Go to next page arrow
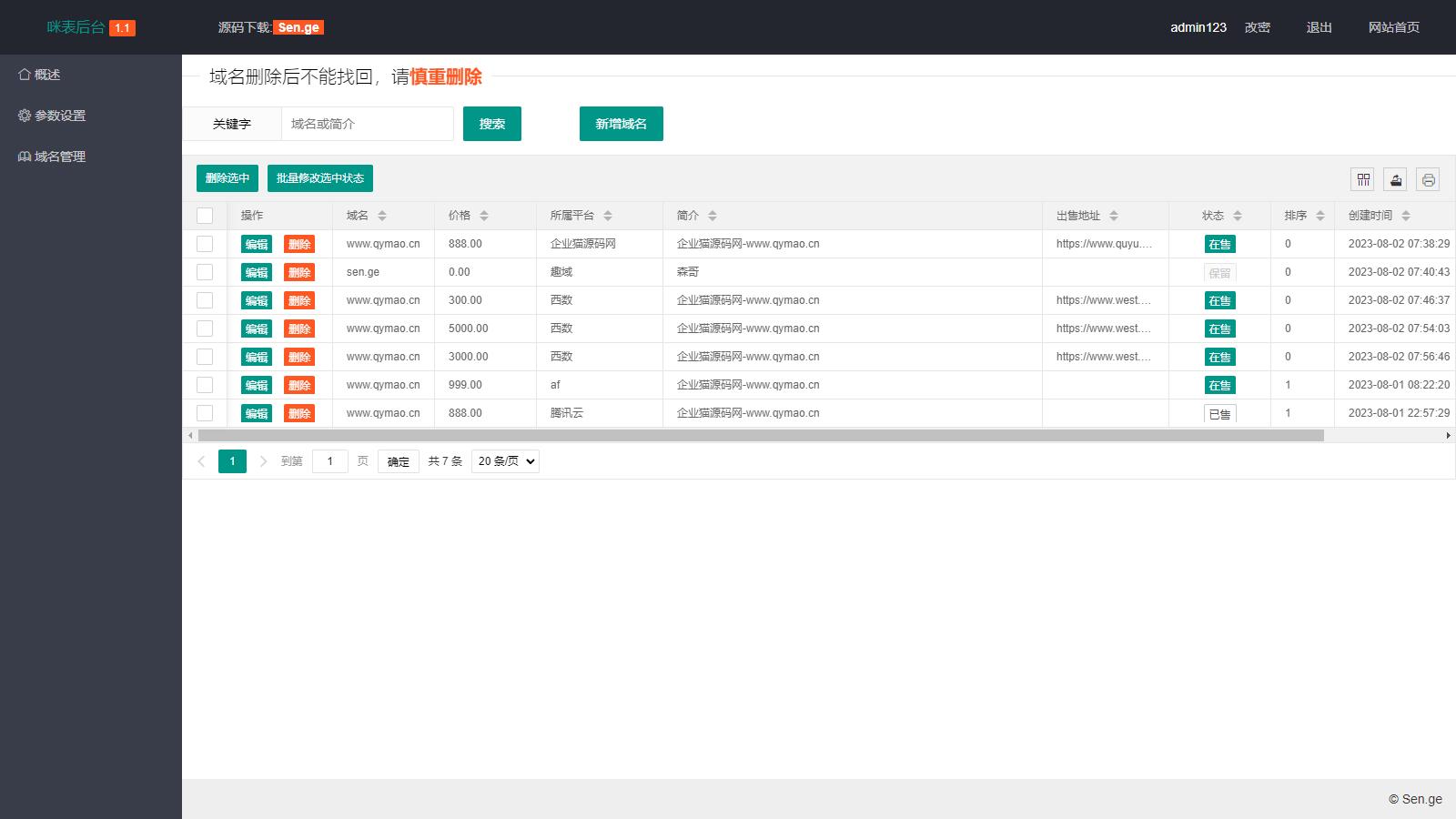The image size is (1456, 819). (263, 461)
